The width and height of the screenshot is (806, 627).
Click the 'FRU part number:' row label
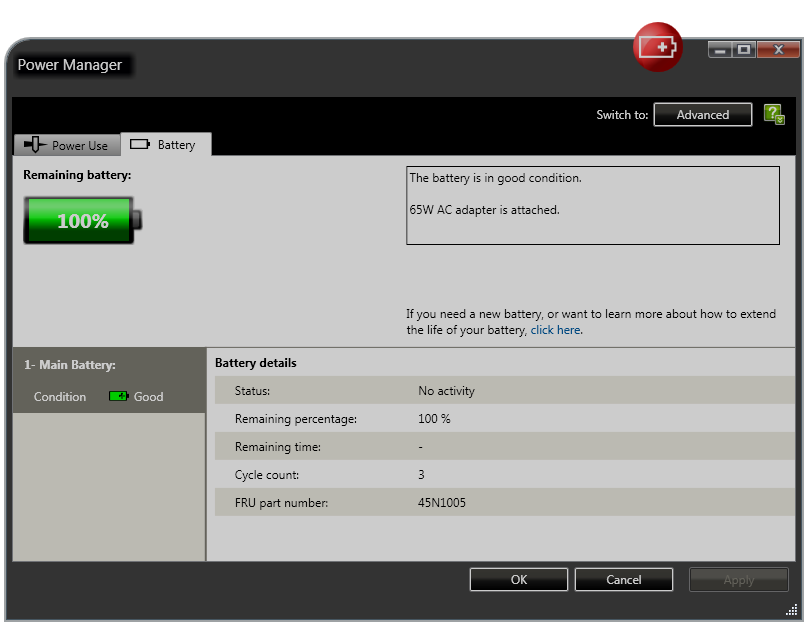click(281, 503)
